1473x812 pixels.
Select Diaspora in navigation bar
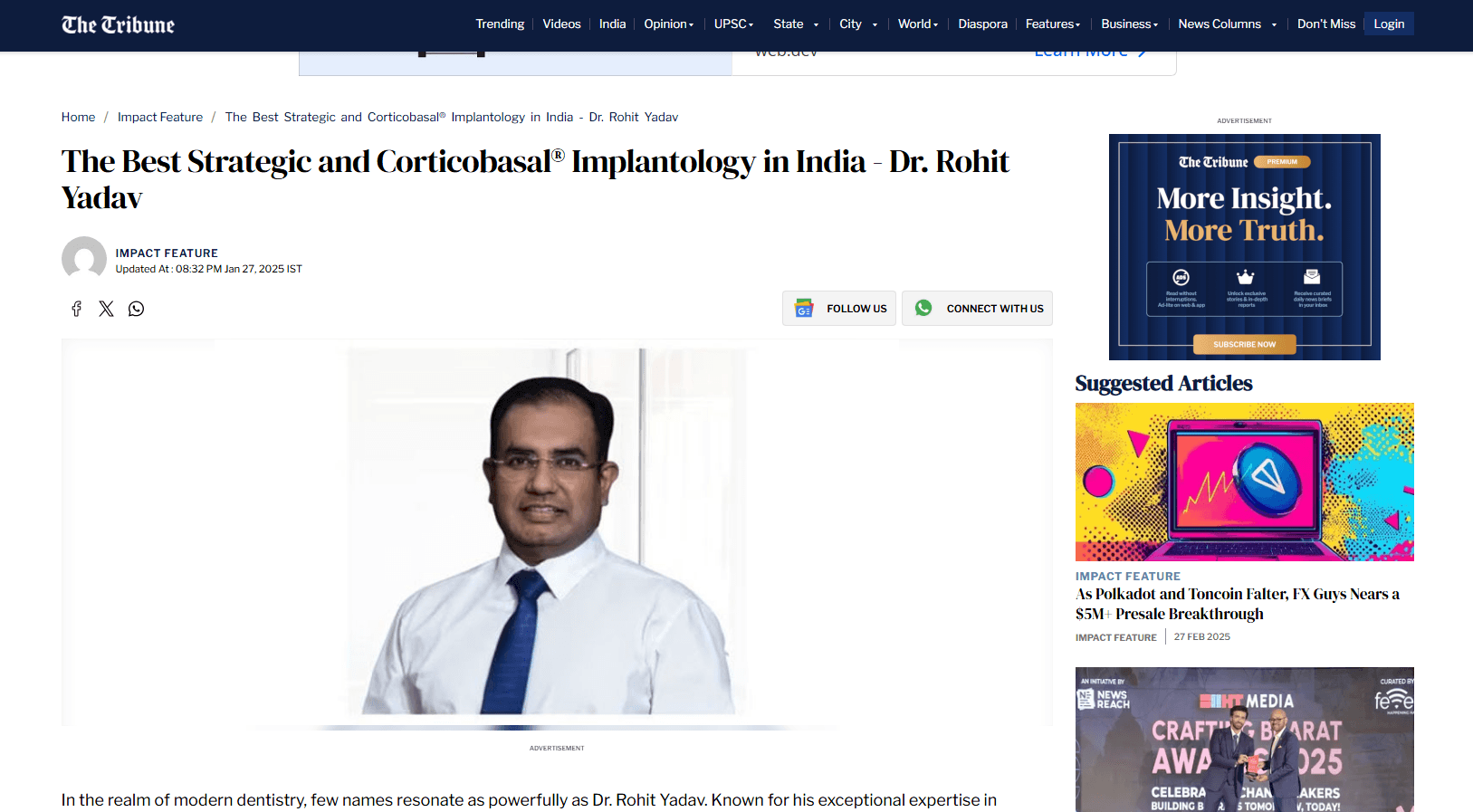click(982, 24)
